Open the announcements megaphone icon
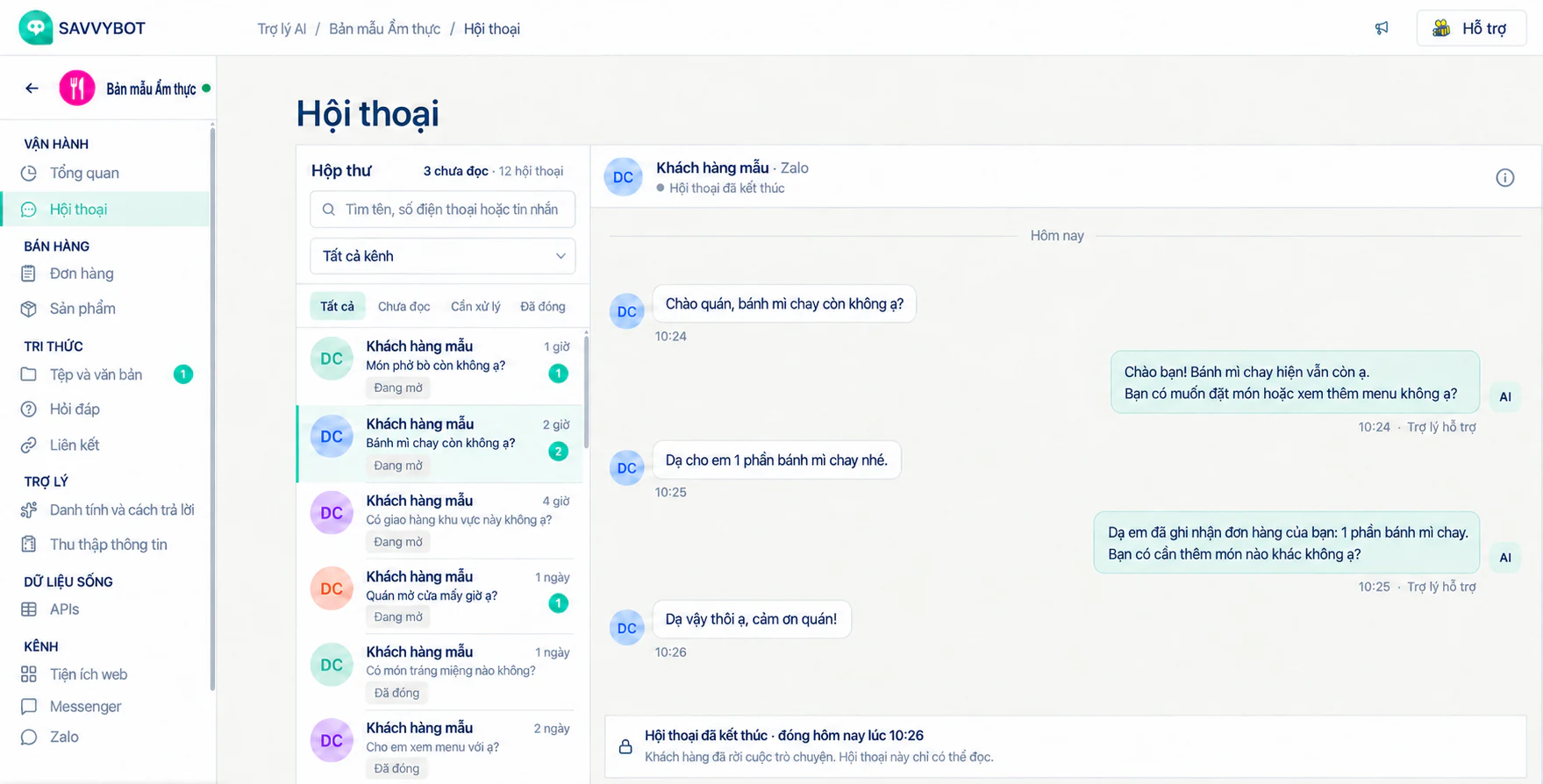The image size is (1543, 784). (1382, 28)
